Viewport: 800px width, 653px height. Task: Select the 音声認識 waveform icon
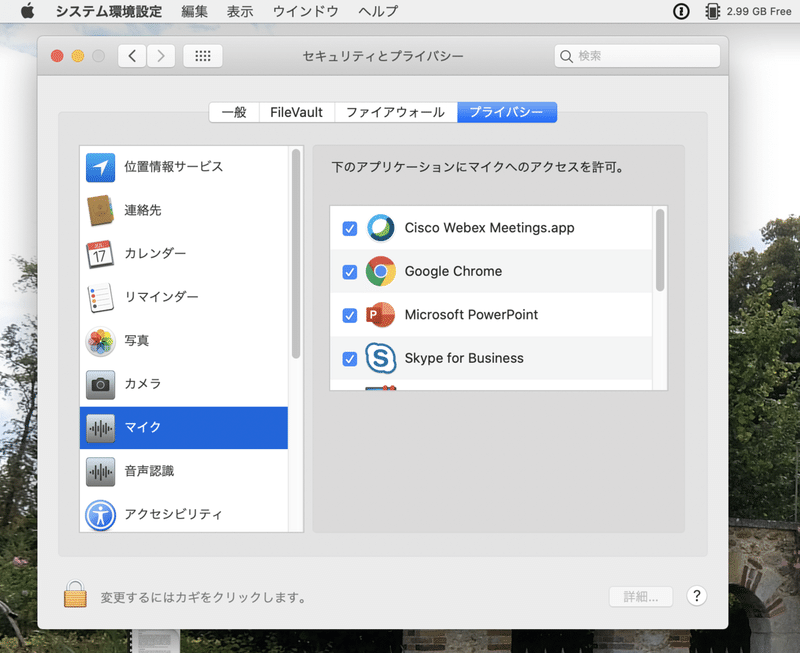point(101,472)
